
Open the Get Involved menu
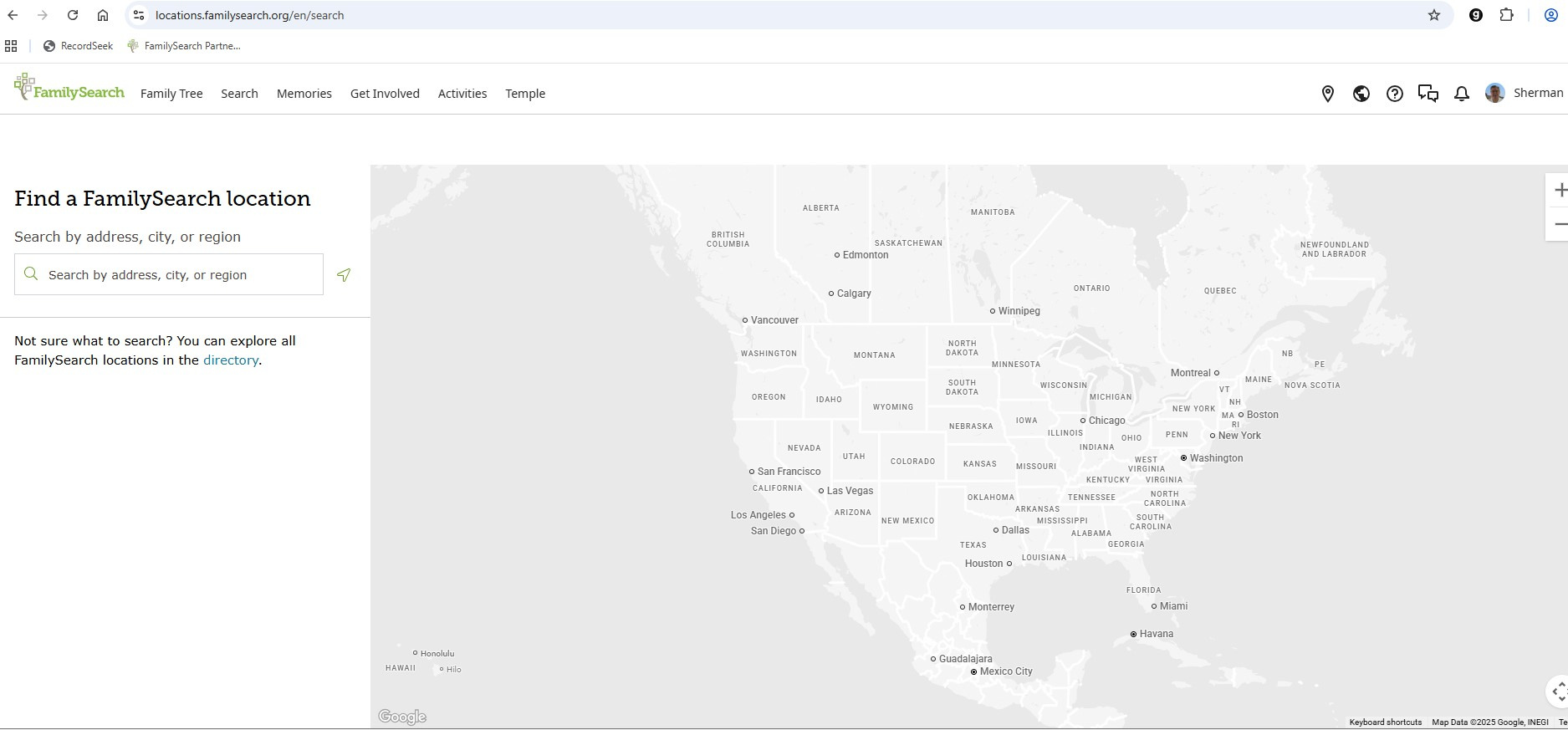coord(385,94)
